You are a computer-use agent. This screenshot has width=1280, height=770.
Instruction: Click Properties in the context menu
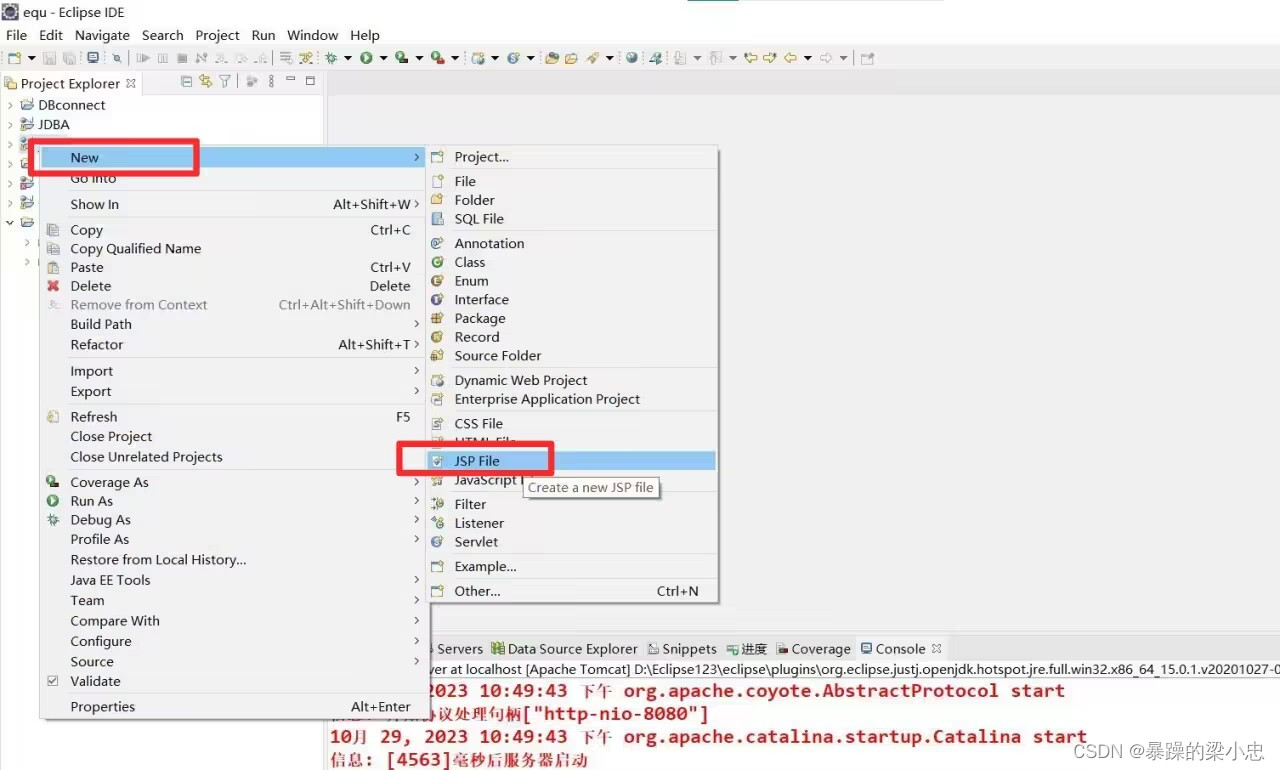coord(233,707)
